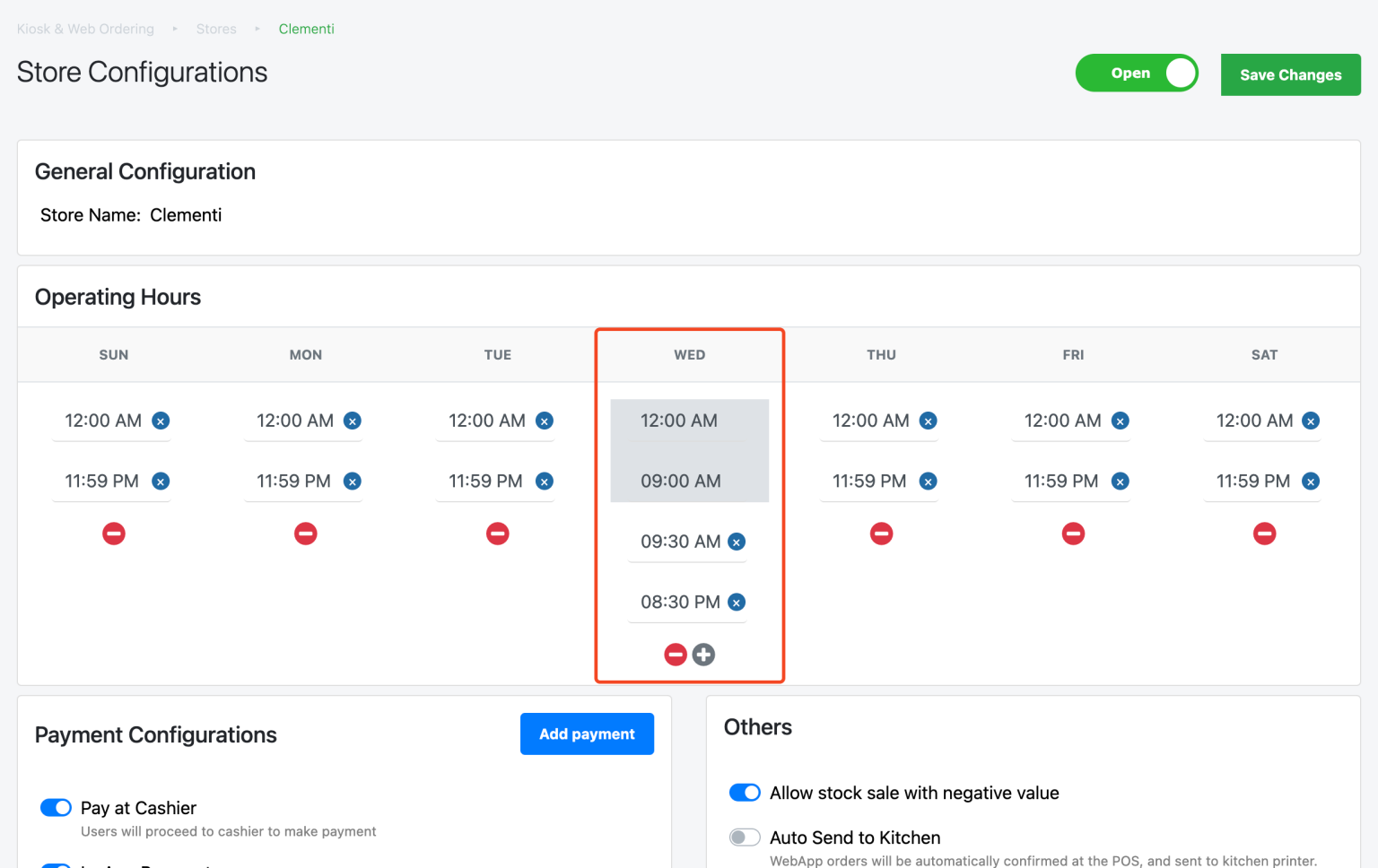This screenshot has height=868, width=1378.
Task: Click the Add payment button
Action: coord(587,733)
